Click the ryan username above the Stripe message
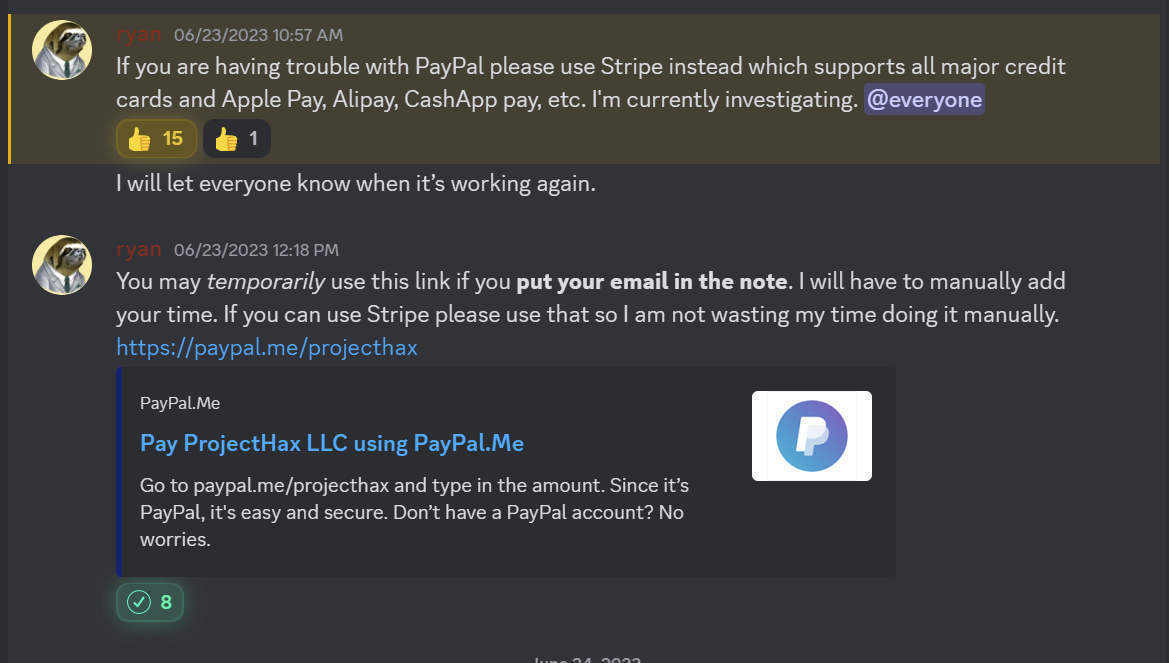The image size is (1169, 663). (x=138, y=35)
